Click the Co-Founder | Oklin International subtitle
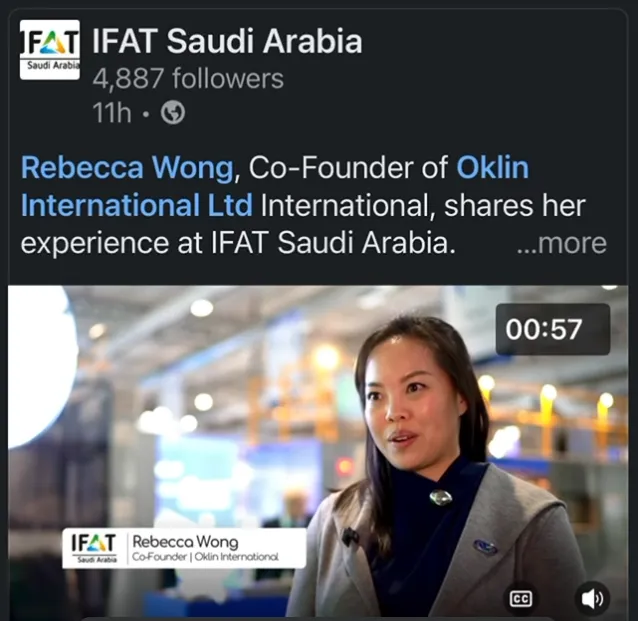 205,557
